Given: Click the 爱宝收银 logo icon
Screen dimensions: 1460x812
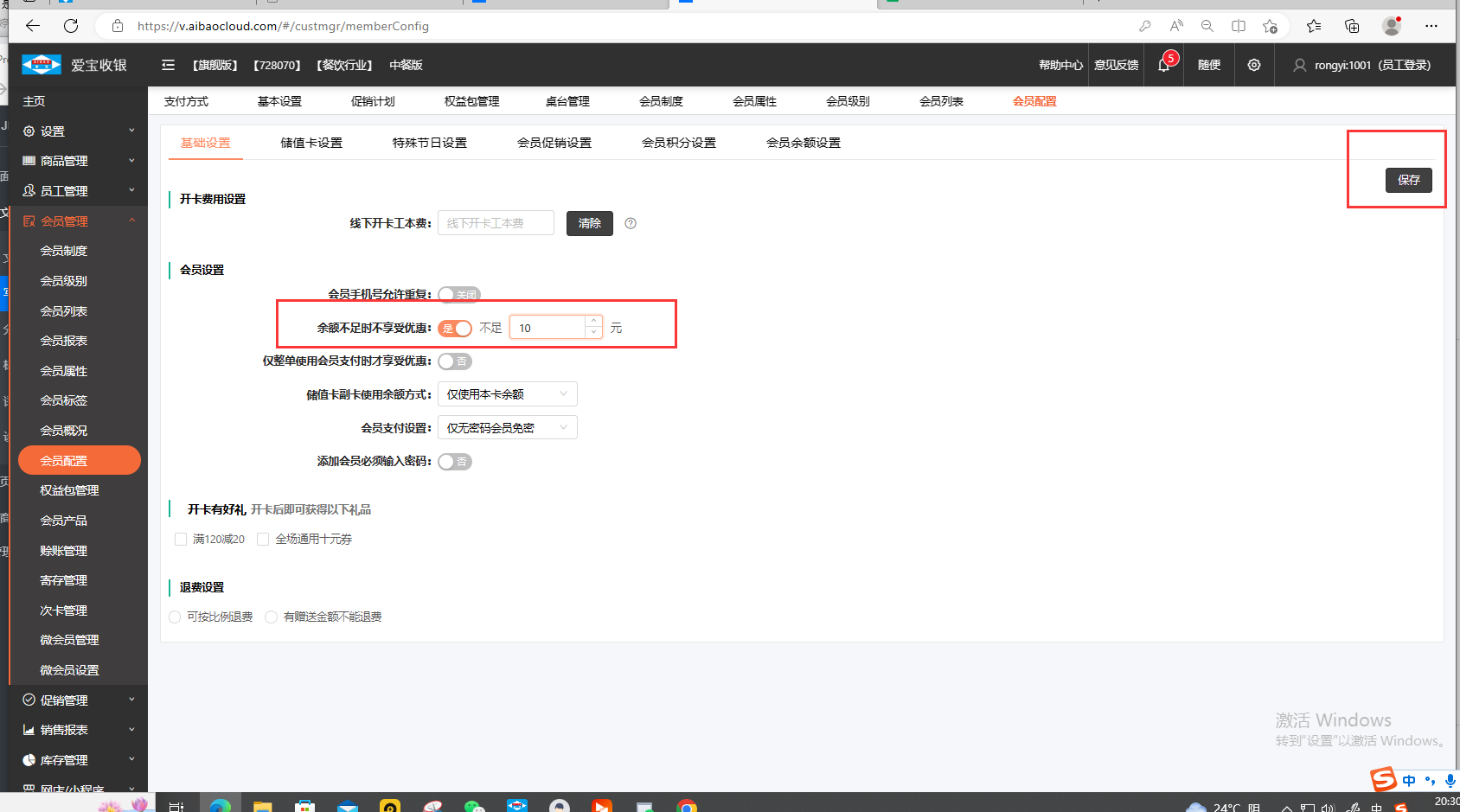Looking at the screenshot, I should [41, 65].
